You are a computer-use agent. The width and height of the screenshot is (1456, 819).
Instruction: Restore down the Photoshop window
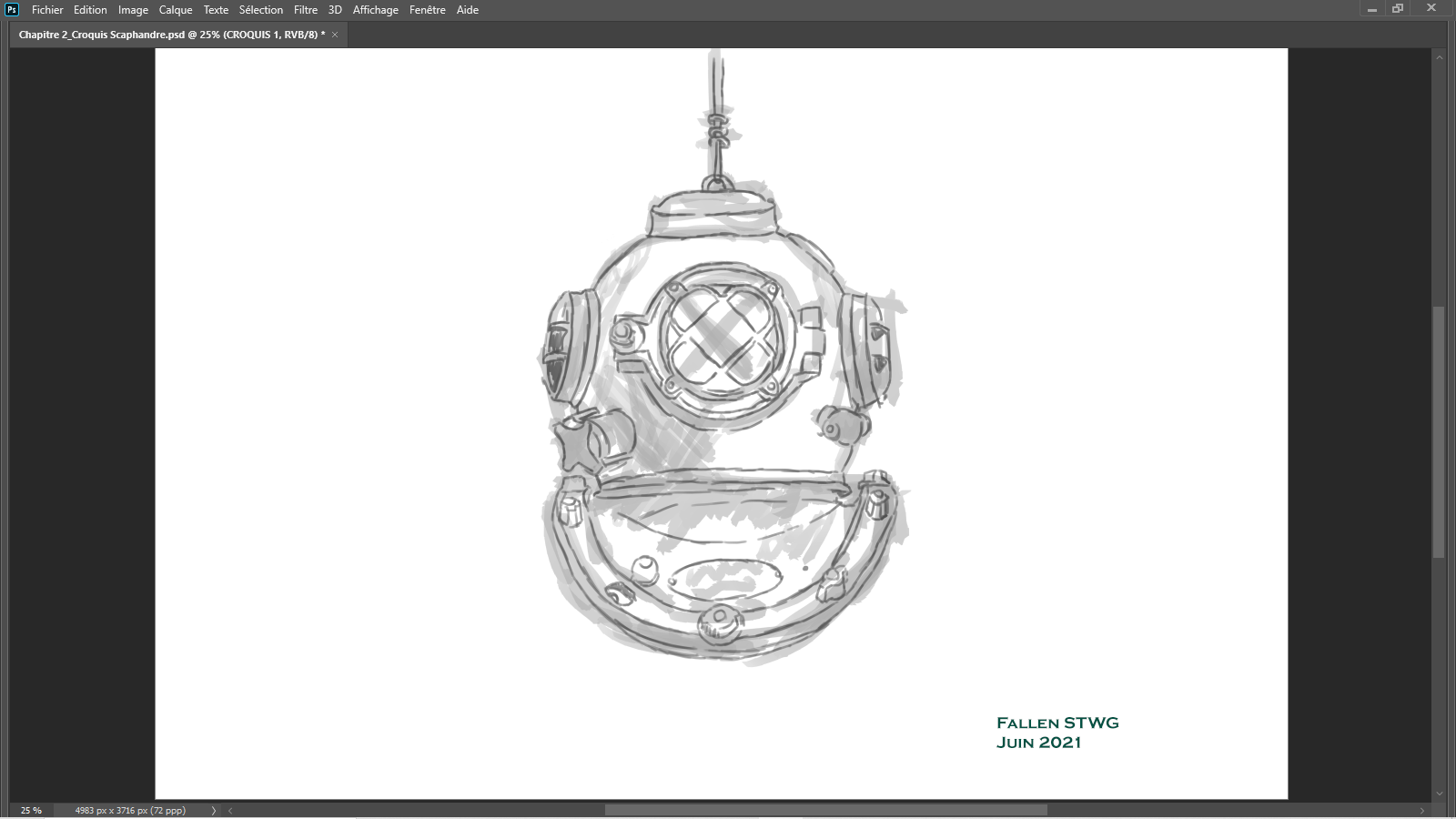pyautogui.click(x=1398, y=9)
